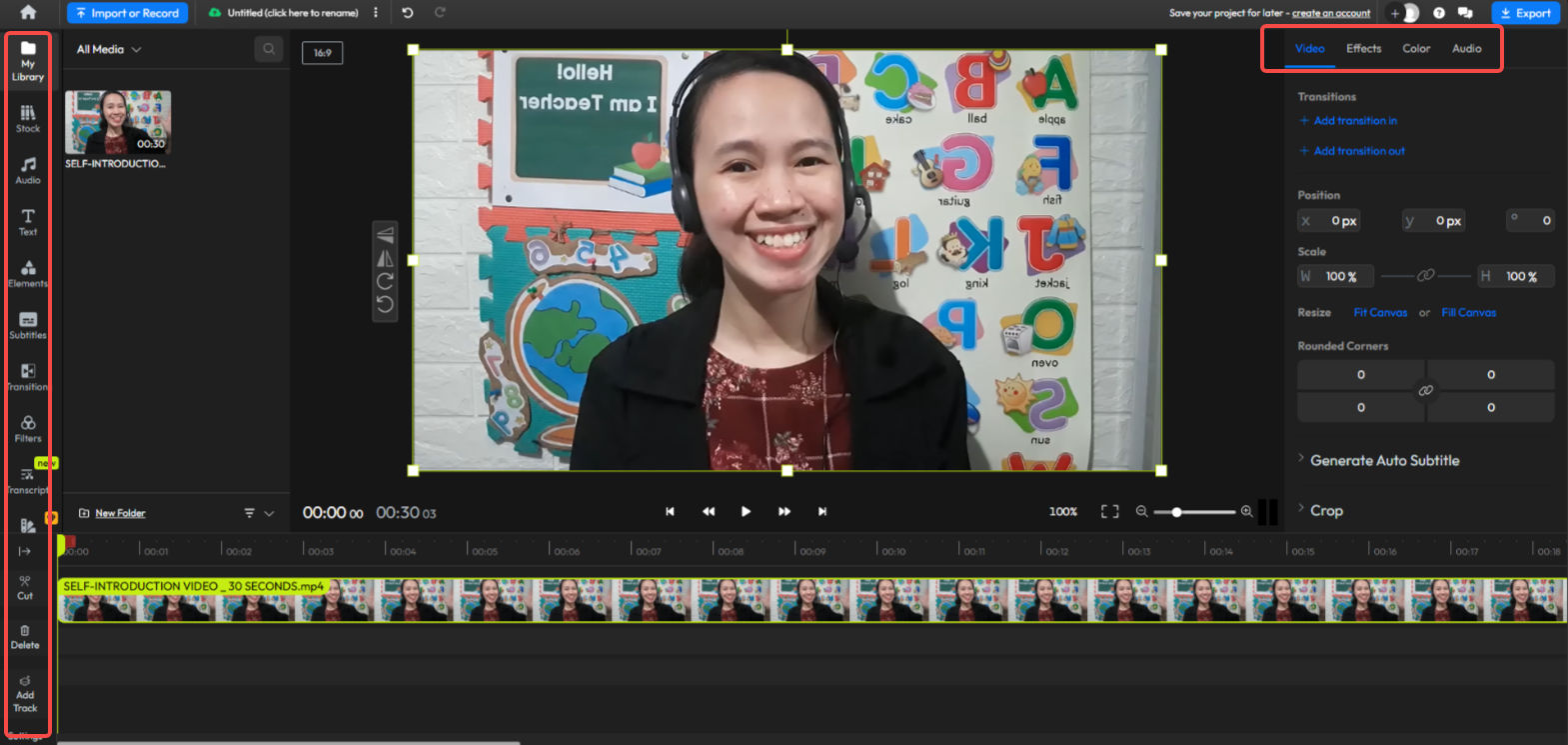Click the Add transition in link

(x=1354, y=121)
